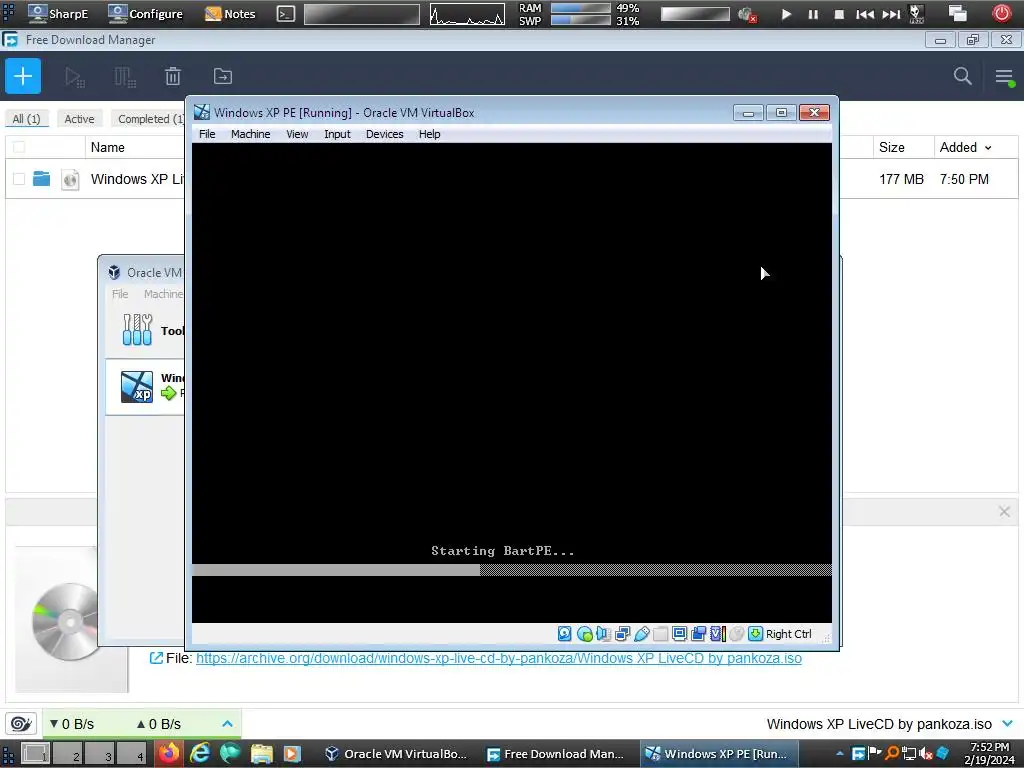Image resolution: width=1024 pixels, height=768 pixels.
Task: Click the foobar alien icon in top bar
Action: (917, 13)
